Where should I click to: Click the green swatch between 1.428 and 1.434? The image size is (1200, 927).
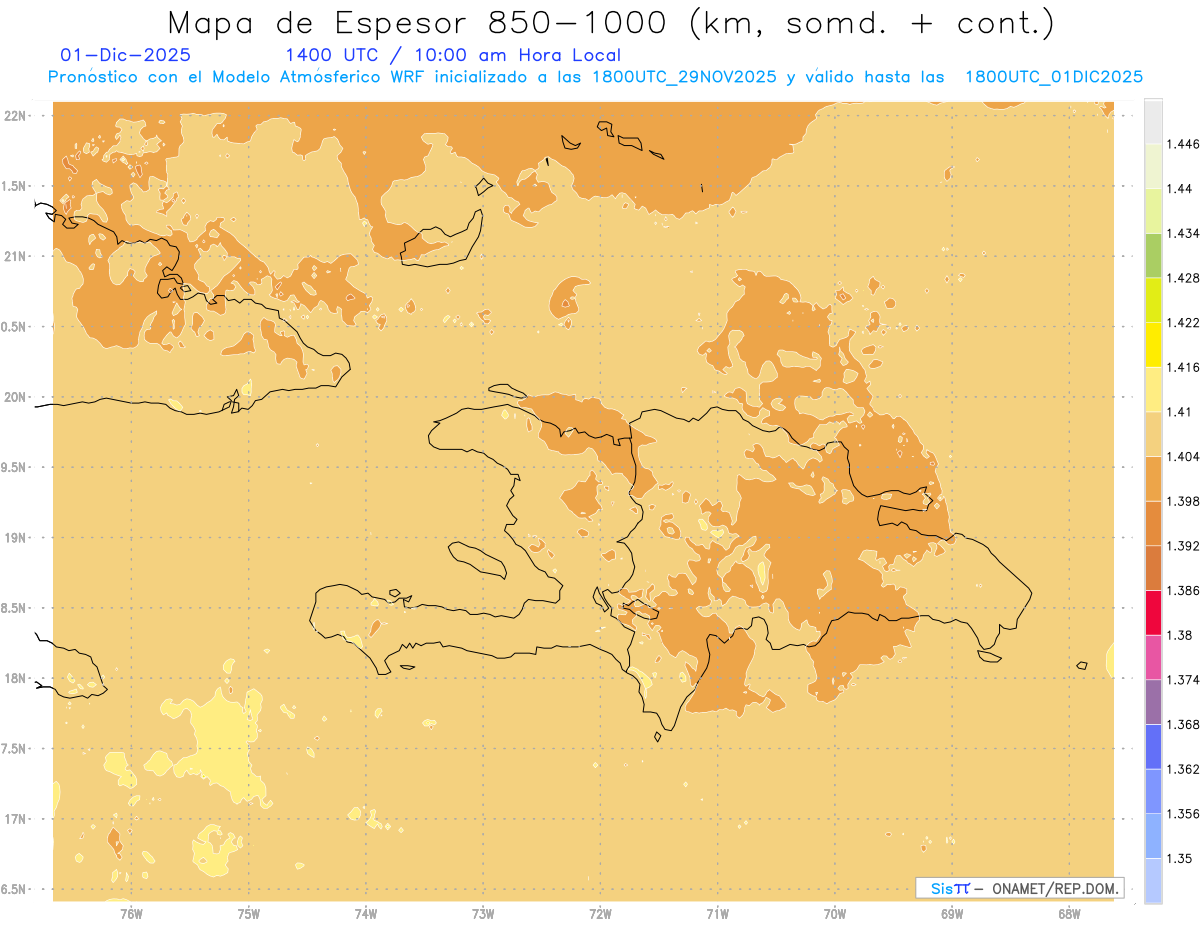1153,255
